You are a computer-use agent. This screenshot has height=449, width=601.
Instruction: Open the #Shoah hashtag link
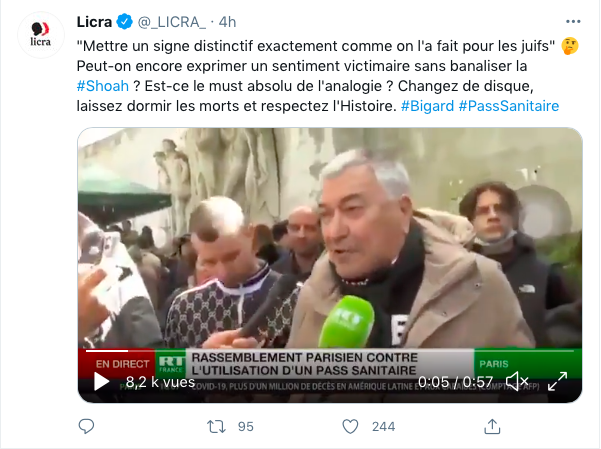[x=103, y=86]
